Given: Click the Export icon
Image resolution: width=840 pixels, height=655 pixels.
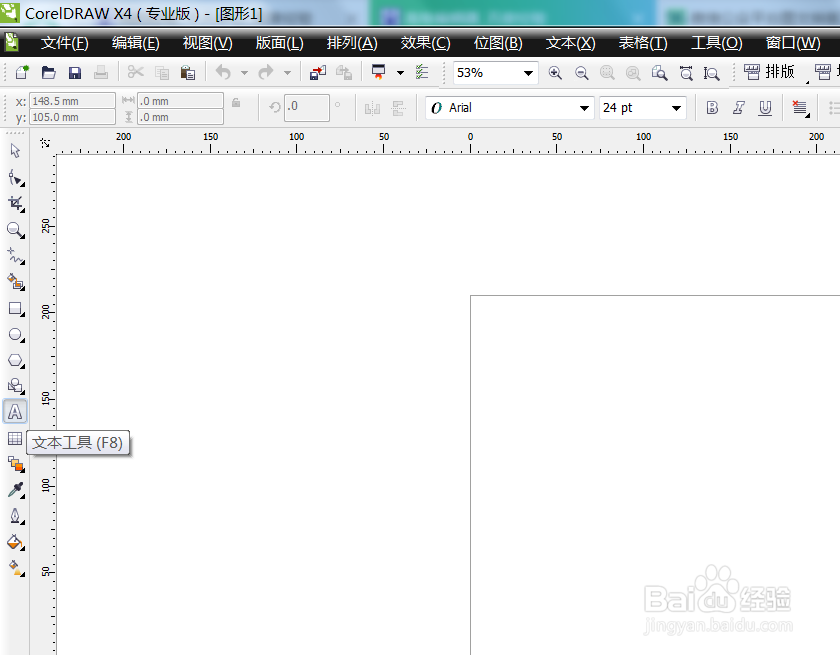Looking at the screenshot, I should pos(344,72).
